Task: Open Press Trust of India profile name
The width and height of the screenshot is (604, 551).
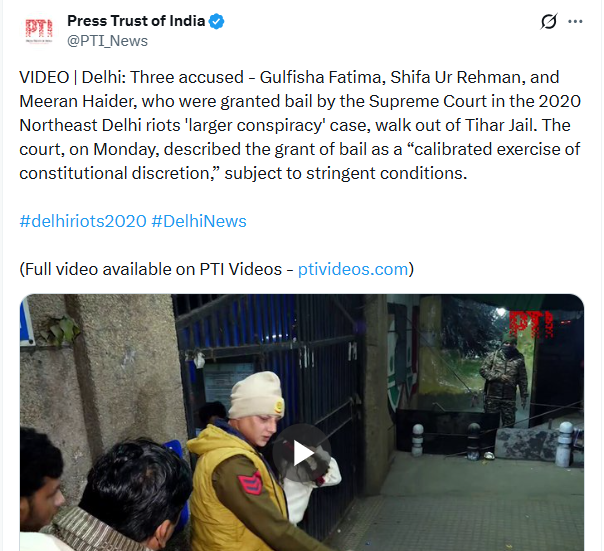Action: click(136, 21)
